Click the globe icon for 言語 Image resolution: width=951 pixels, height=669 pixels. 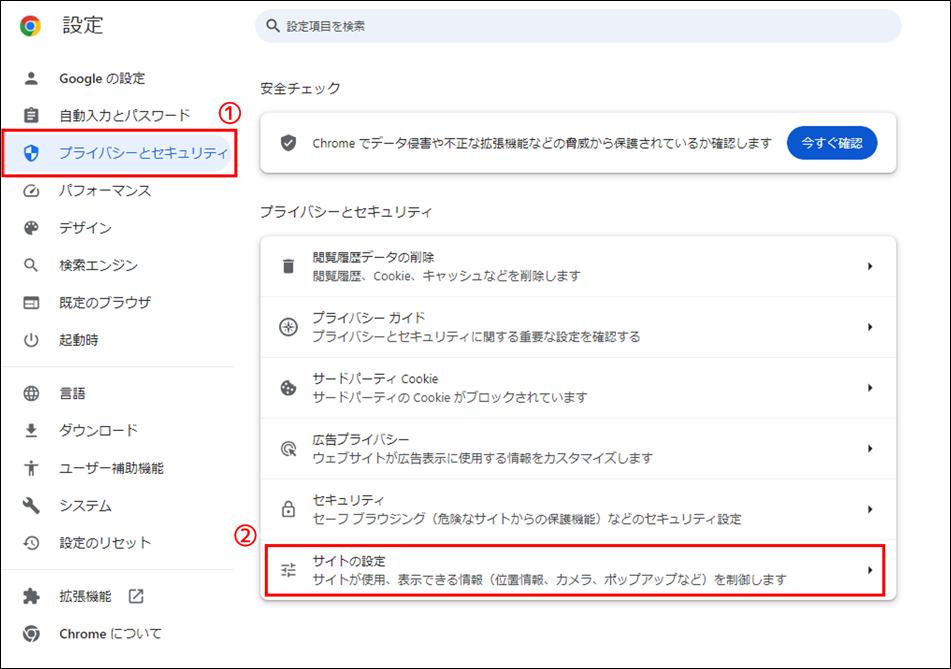click(31, 393)
